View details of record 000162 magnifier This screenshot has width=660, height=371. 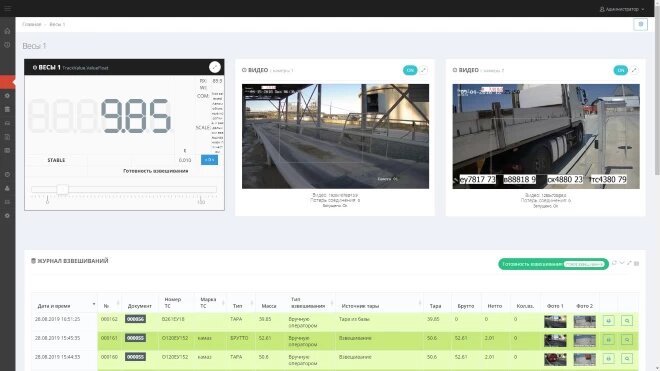(x=627, y=321)
